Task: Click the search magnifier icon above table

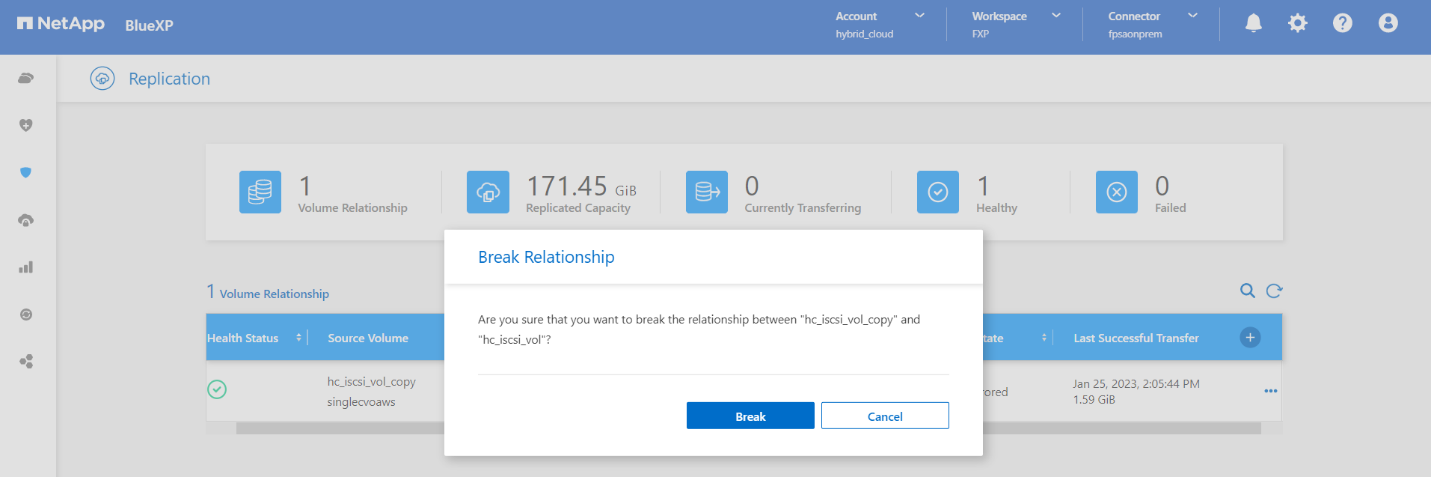Action: point(1247,291)
